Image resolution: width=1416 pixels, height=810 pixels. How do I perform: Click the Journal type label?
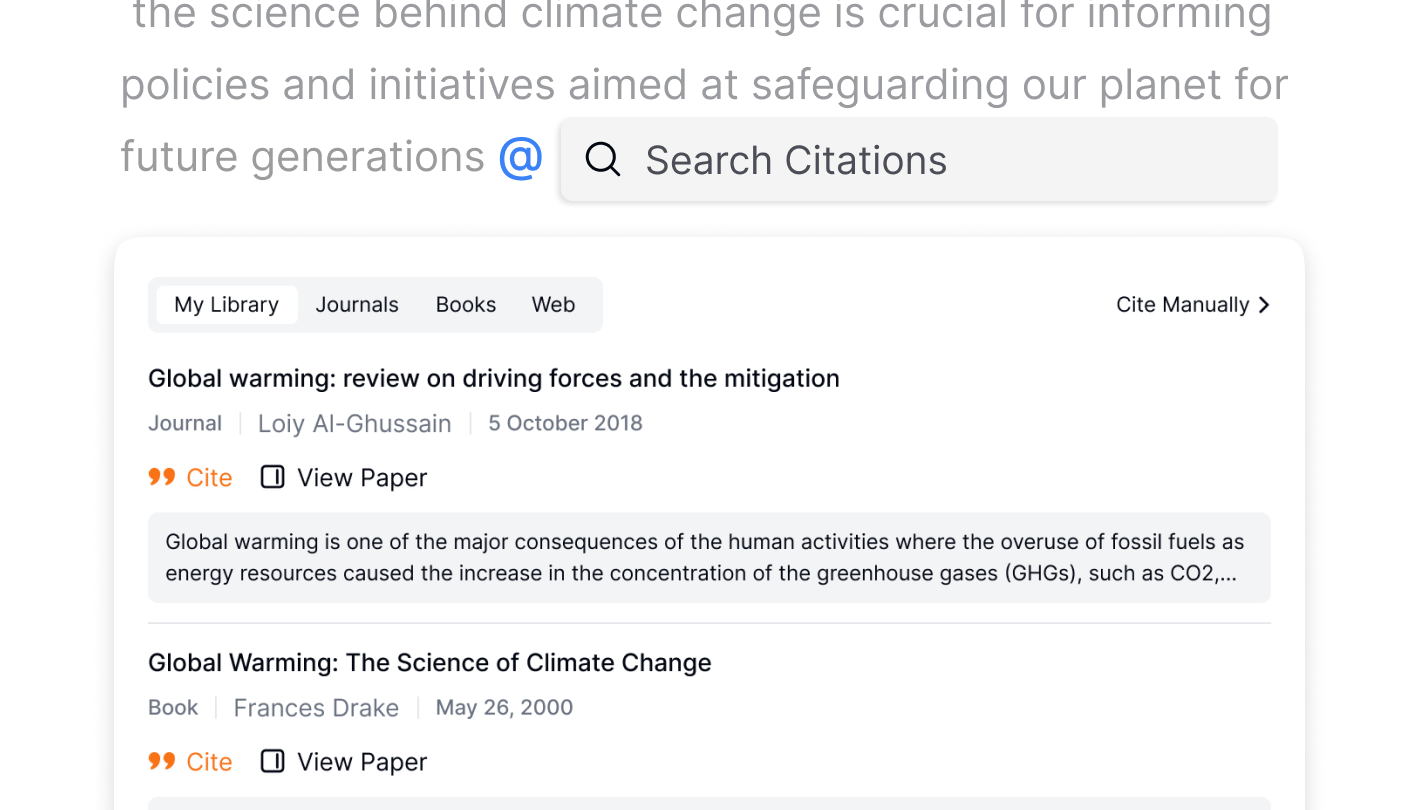pos(185,423)
